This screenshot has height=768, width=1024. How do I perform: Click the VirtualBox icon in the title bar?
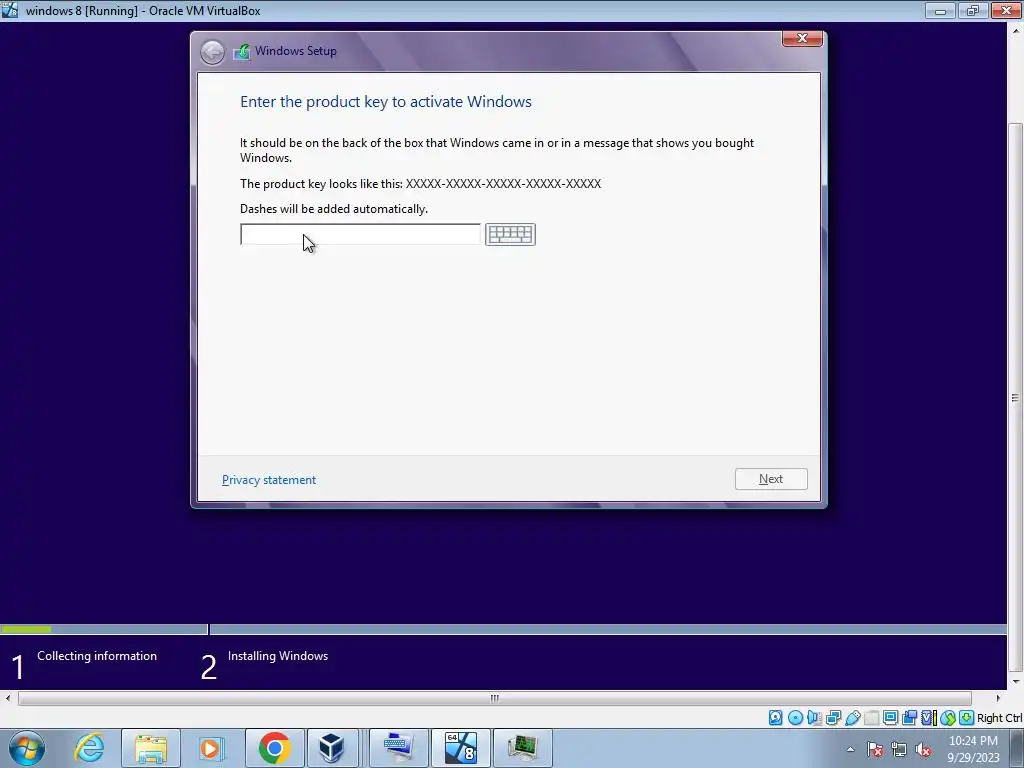click(10, 10)
